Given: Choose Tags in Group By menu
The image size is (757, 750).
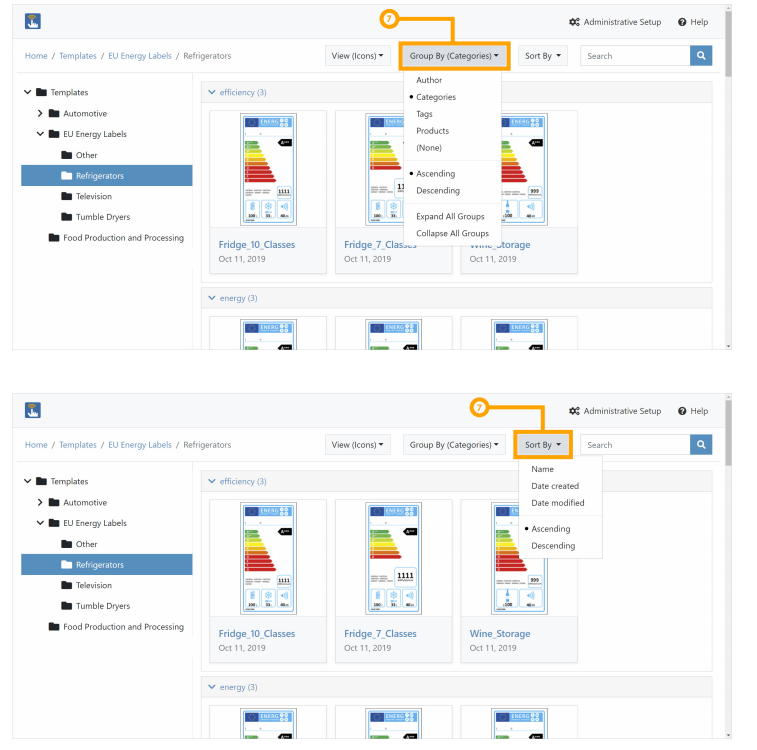Looking at the screenshot, I should pos(424,114).
